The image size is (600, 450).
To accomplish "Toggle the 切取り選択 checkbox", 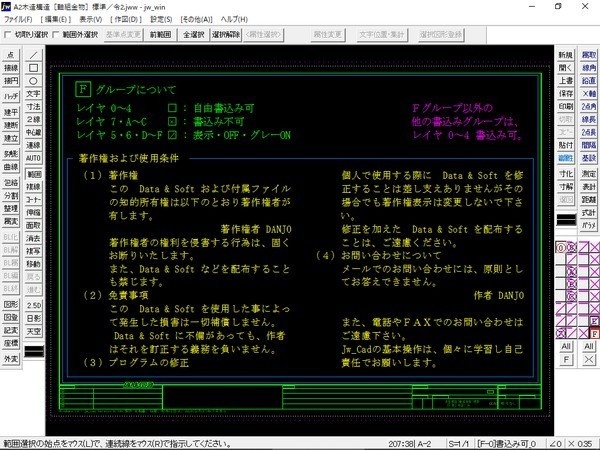I will tap(26, 34).
